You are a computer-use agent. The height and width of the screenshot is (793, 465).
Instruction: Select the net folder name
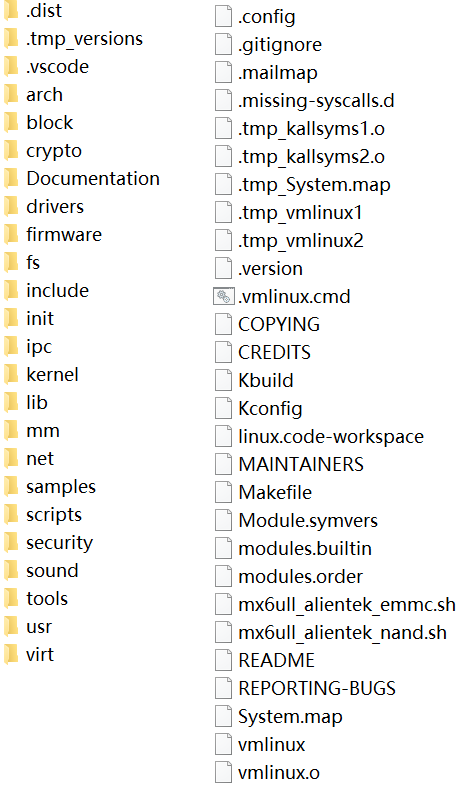coord(40,459)
